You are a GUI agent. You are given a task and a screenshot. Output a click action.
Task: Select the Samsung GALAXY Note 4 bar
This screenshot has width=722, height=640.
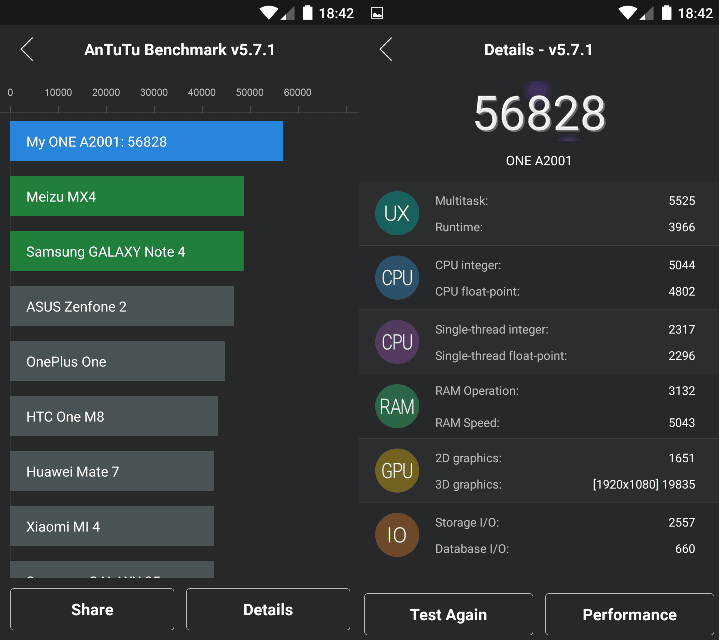click(127, 251)
